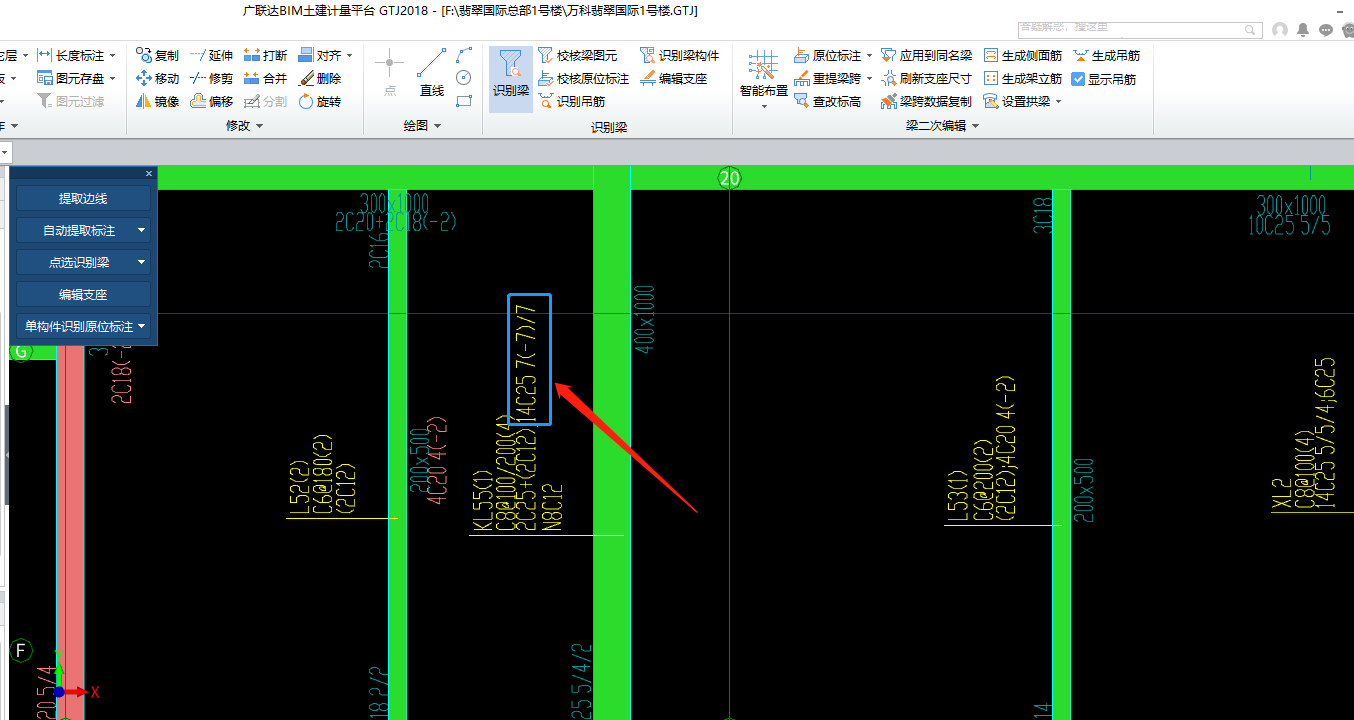Select the 合并 (Merge) tool
Image resolution: width=1354 pixels, height=720 pixels.
point(265,78)
